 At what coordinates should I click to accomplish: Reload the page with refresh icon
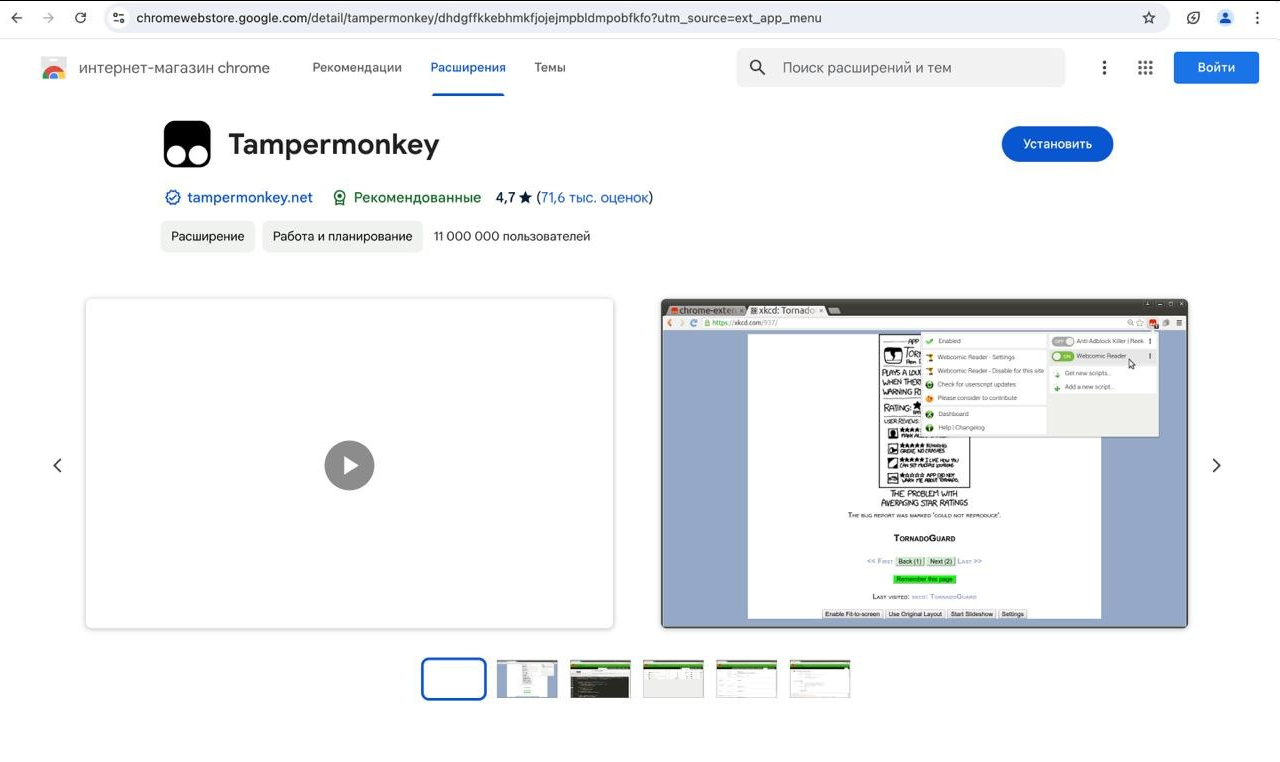click(x=81, y=18)
